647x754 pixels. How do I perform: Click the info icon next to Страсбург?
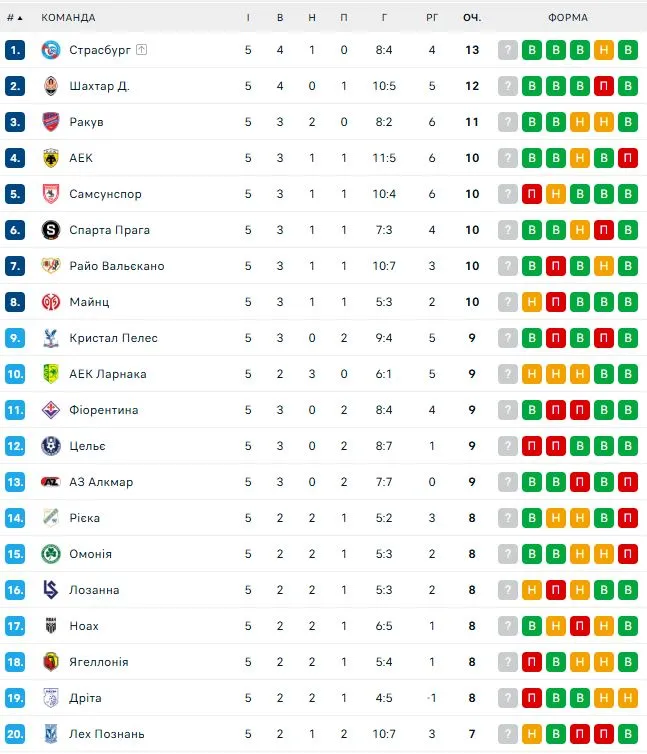(x=141, y=50)
